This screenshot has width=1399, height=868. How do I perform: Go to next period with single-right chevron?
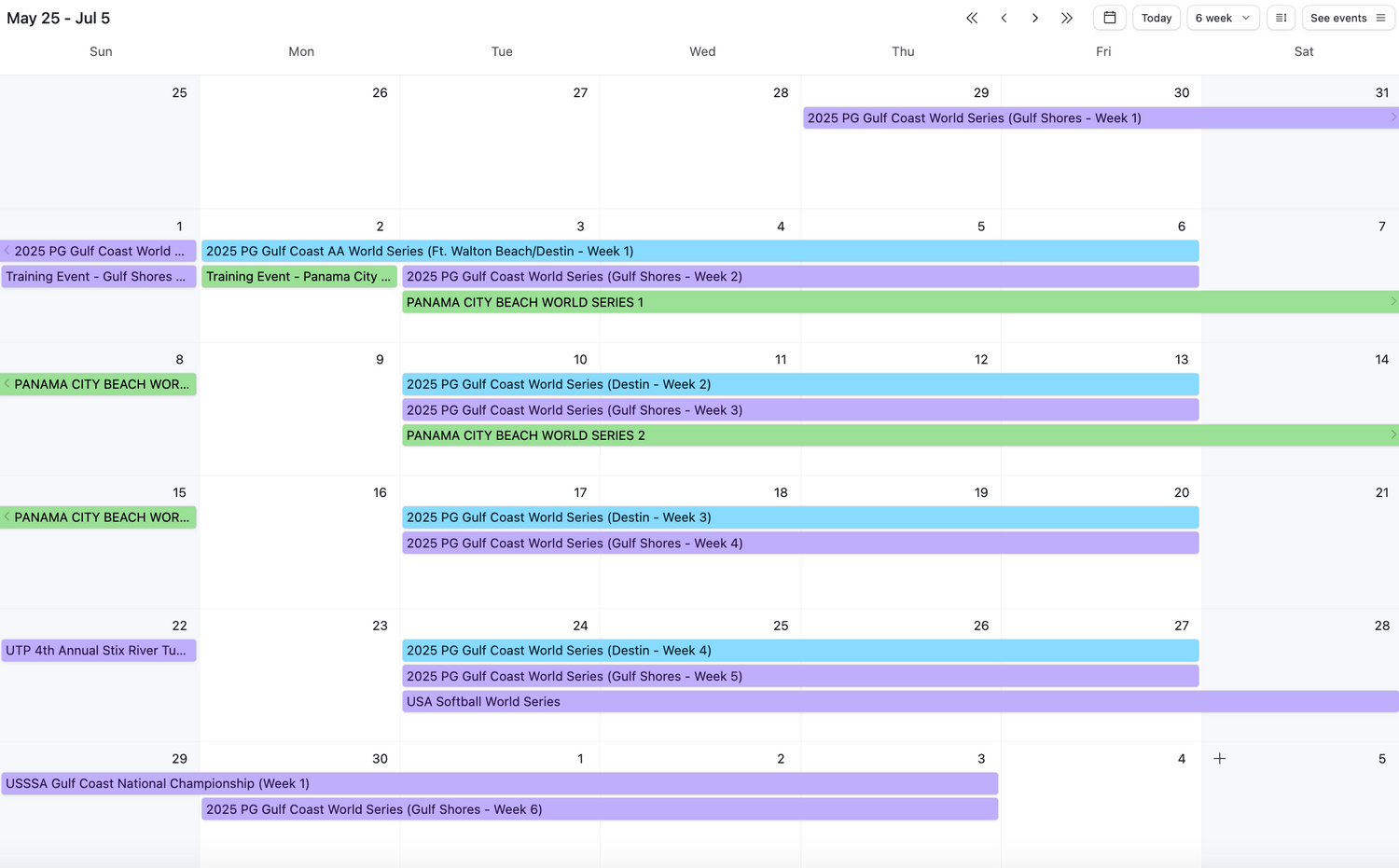1035,18
